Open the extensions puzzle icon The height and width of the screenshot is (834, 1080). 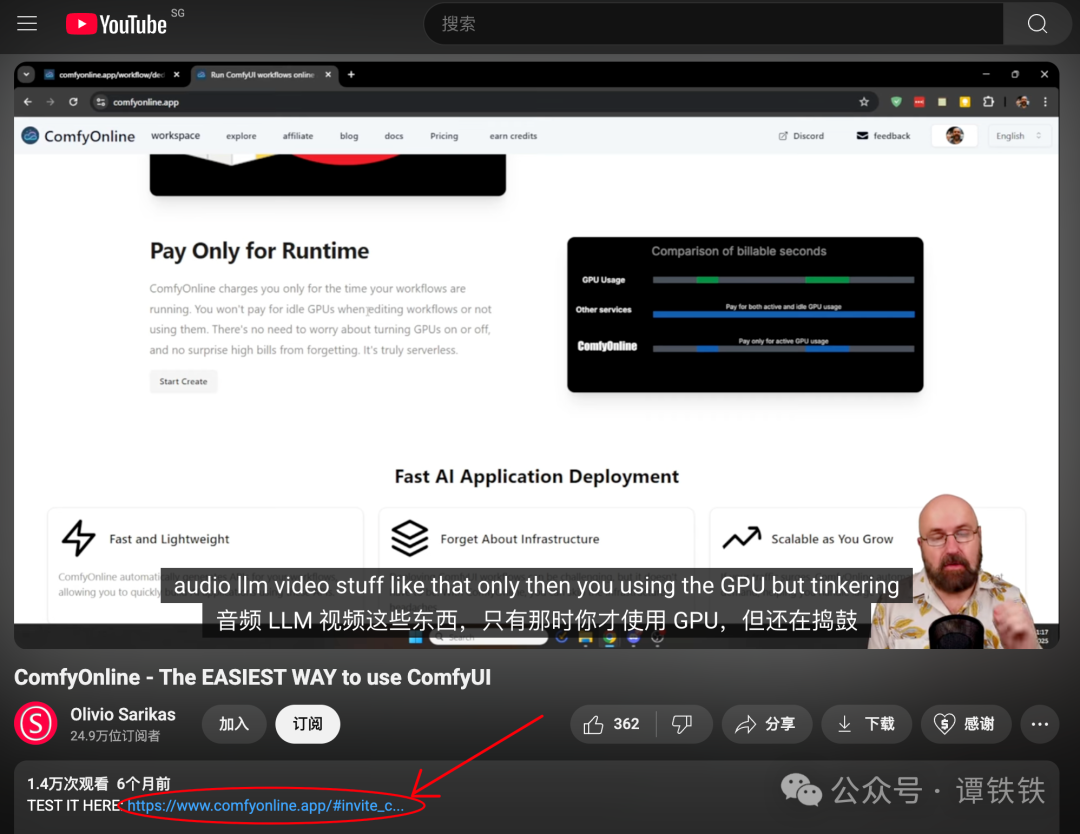[988, 102]
